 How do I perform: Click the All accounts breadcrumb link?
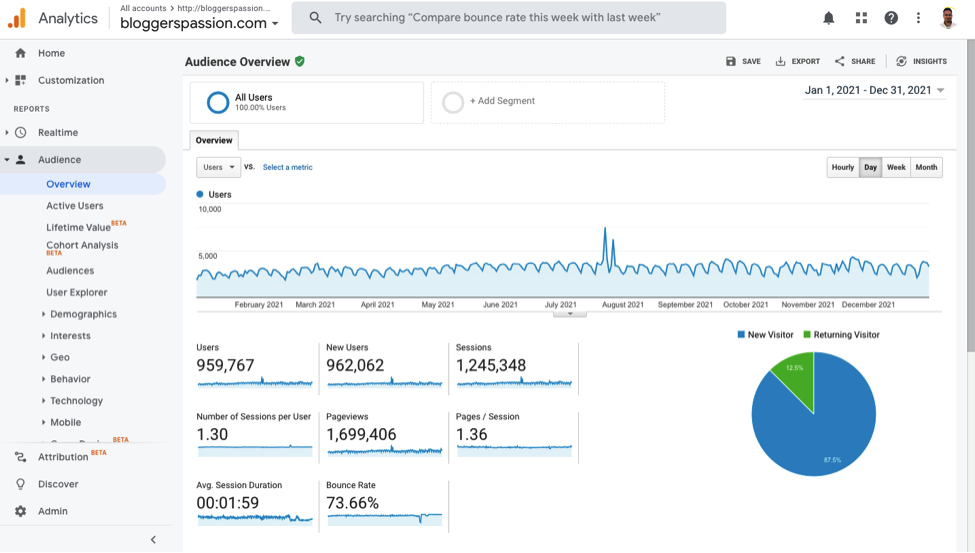click(x=143, y=8)
